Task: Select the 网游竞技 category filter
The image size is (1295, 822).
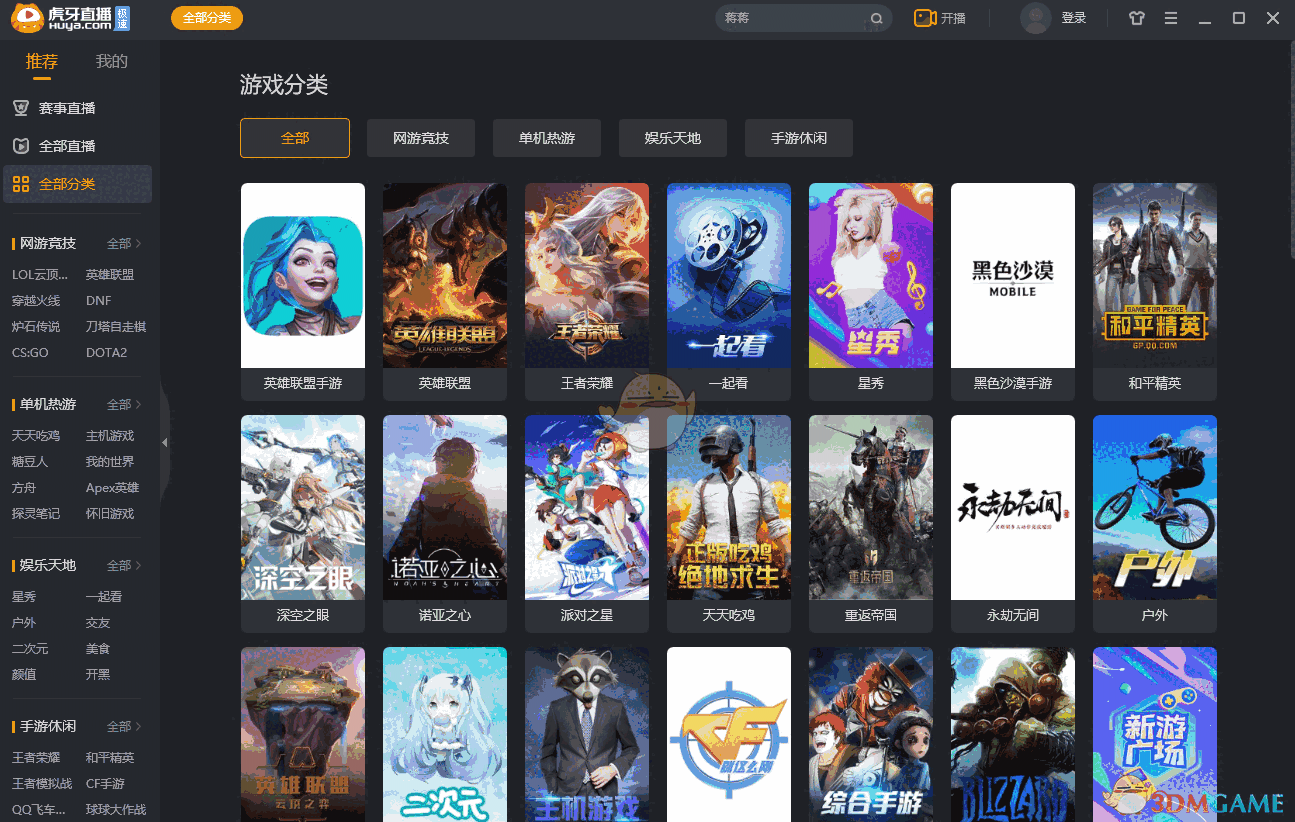Action: (420, 138)
